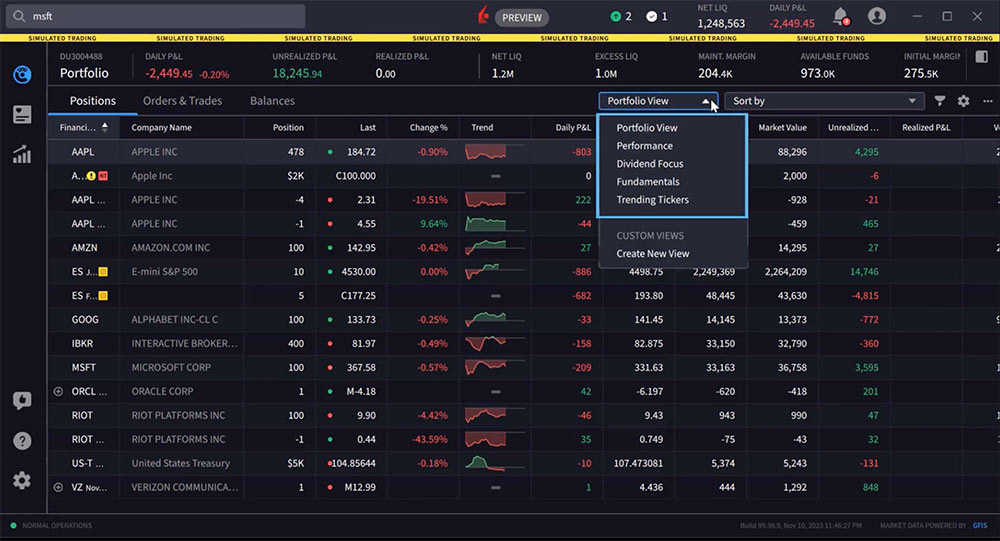Image resolution: width=1000 pixels, height=541 pixels.
Task: Expand the ORCL position row
Action: coord(58,392)
